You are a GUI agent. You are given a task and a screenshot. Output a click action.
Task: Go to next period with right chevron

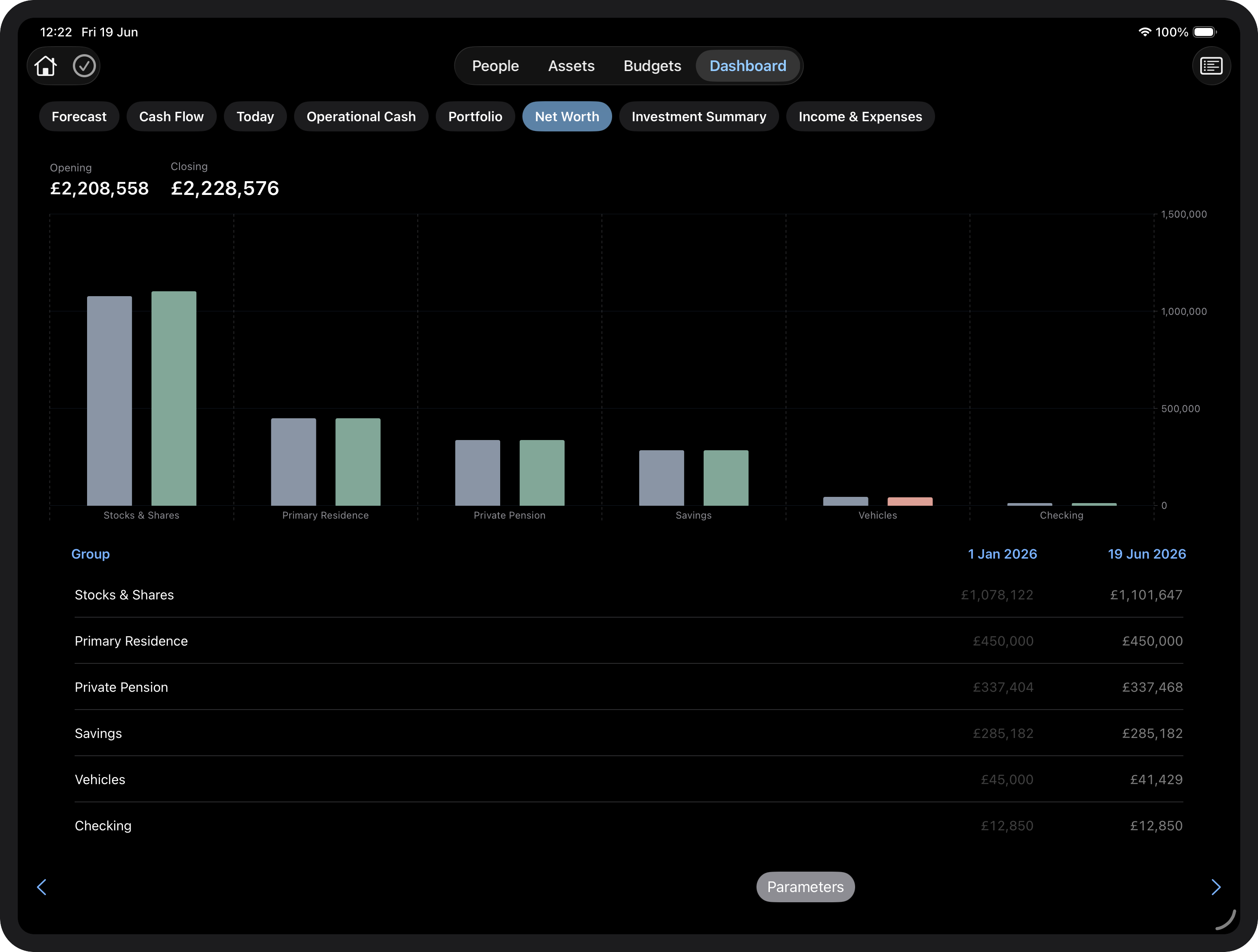tap(1216, 887)
